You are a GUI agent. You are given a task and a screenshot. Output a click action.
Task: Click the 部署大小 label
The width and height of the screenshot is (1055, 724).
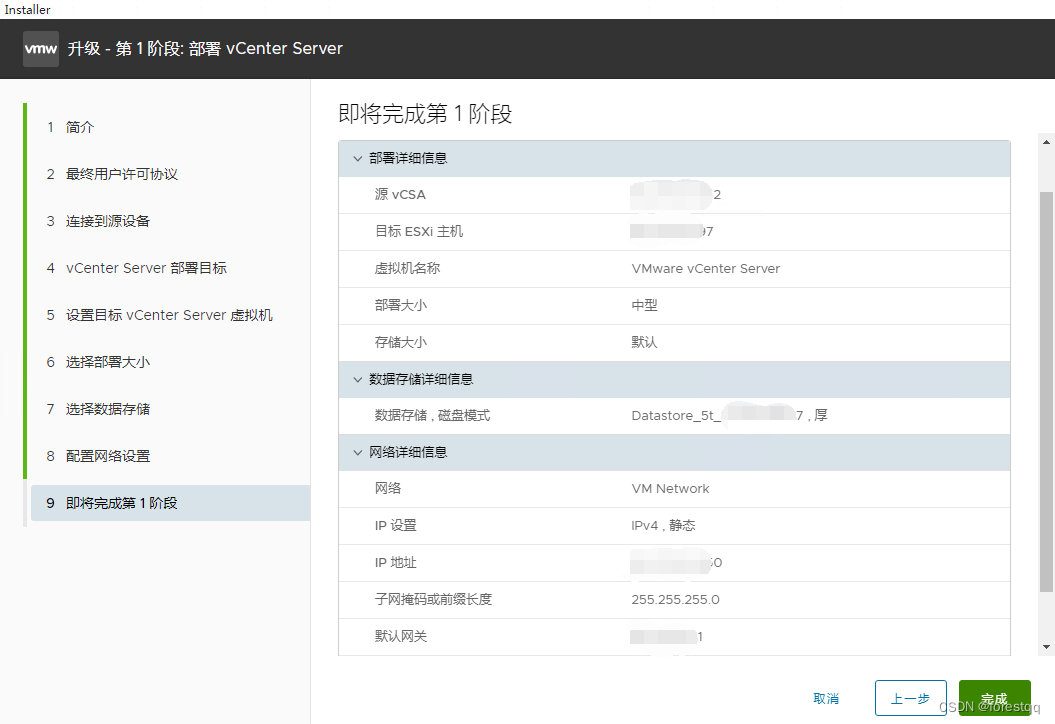400,305
